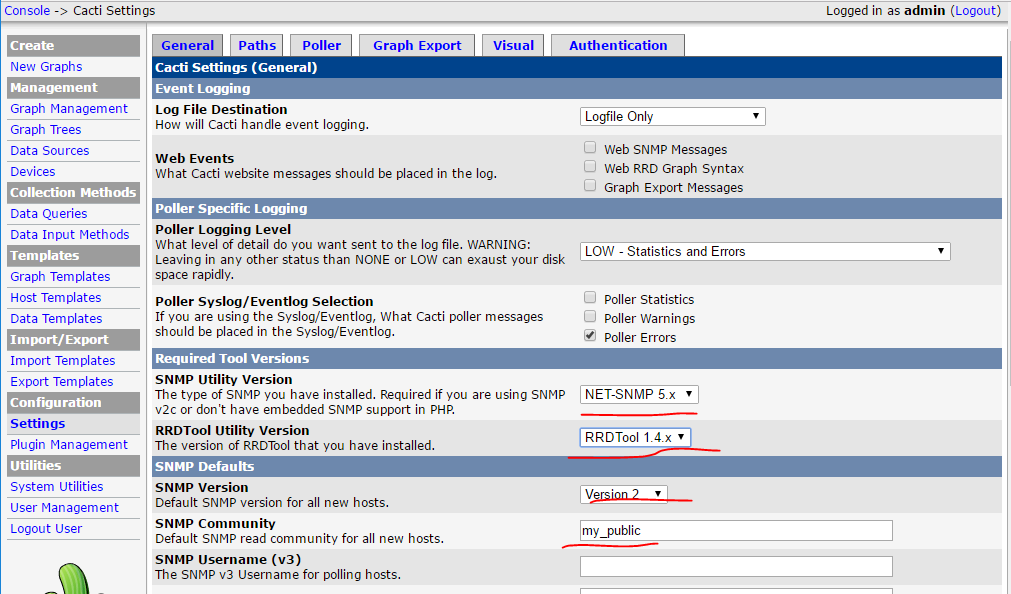Open Plugin Management page

click(69, 444)
